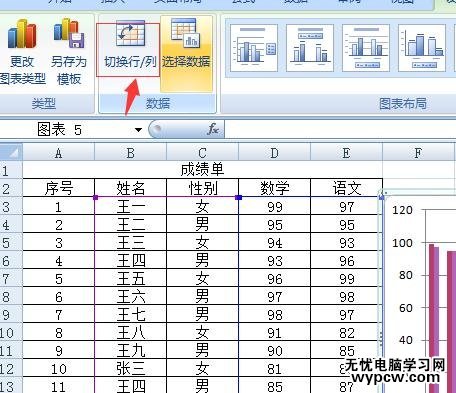456x393 pixels.
Task: Click the 类型 group label
Action: click(x=44, y=103)
